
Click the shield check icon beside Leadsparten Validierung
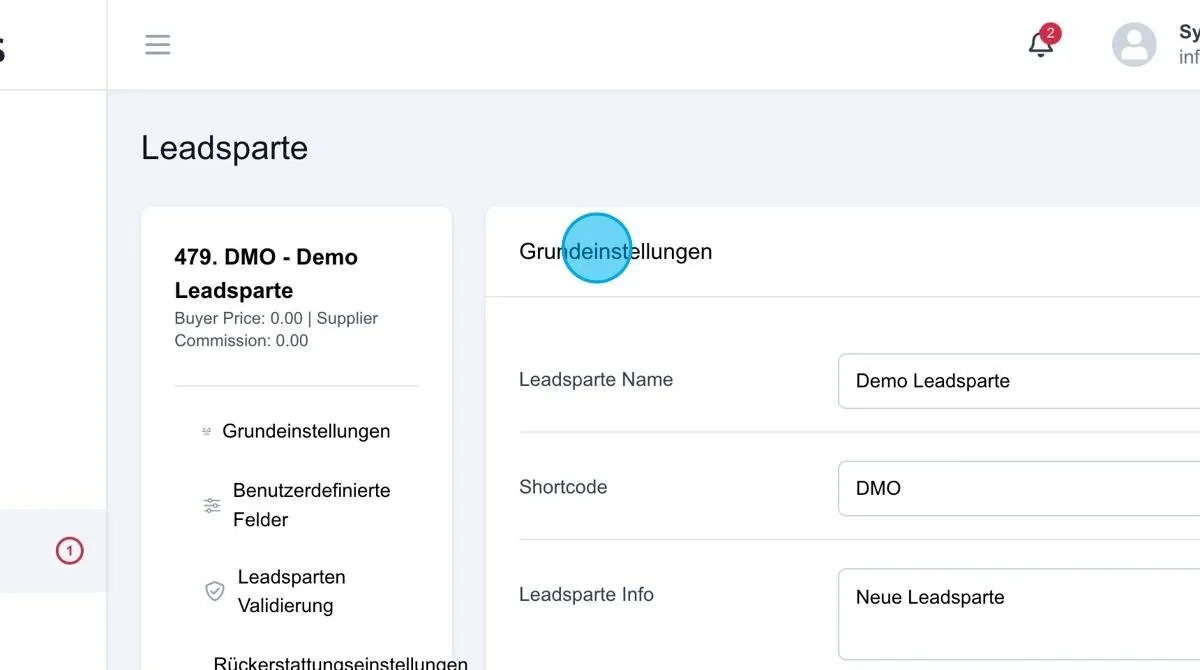pyautogui.click(x=214, y=591)
